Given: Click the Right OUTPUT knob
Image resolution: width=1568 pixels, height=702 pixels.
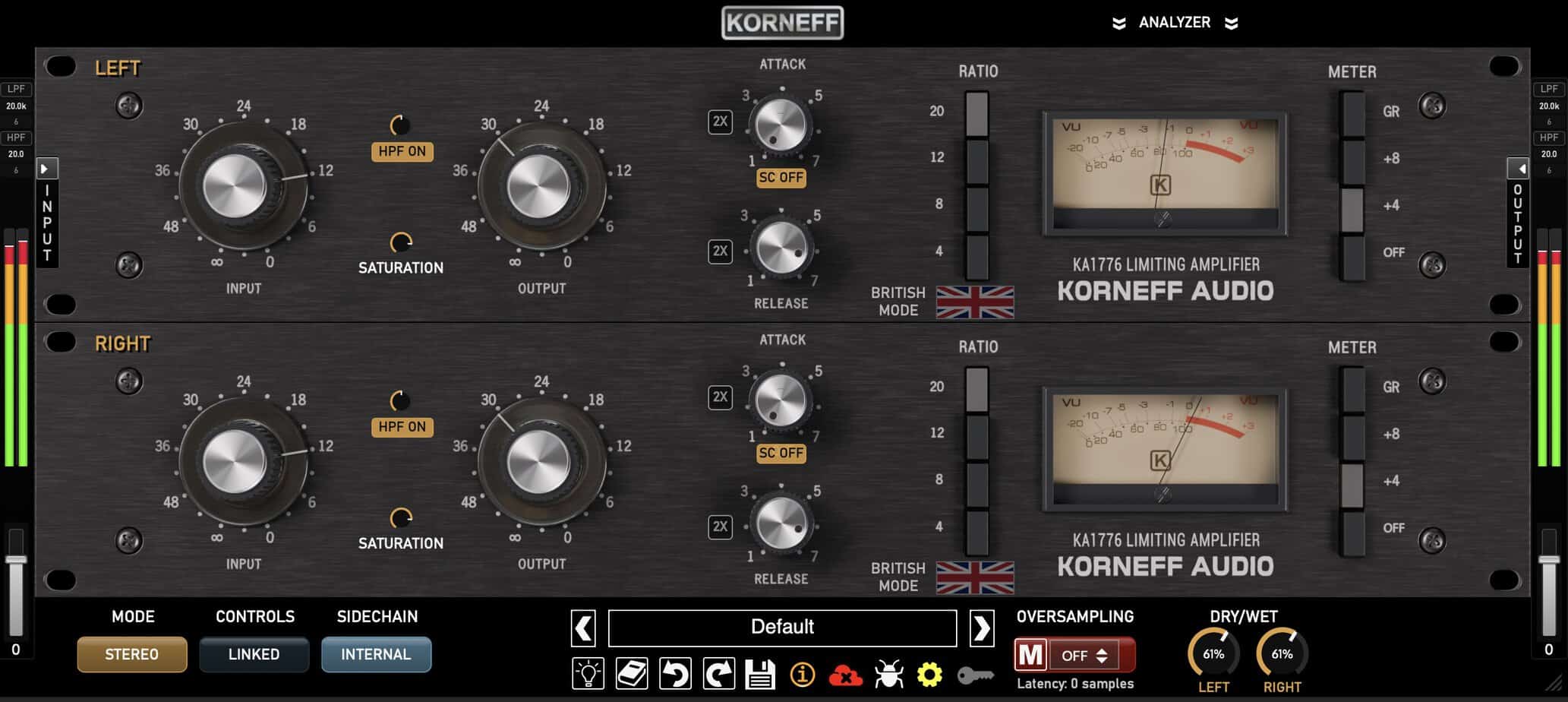Looking at the screenshot, I should (541, 462).
